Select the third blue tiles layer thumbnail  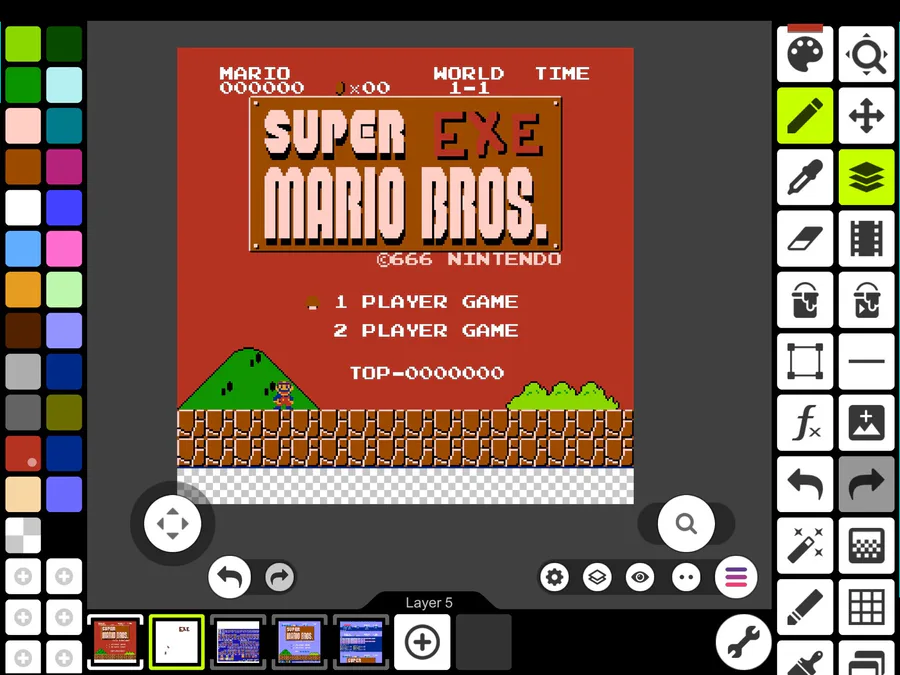coord(238,642)
